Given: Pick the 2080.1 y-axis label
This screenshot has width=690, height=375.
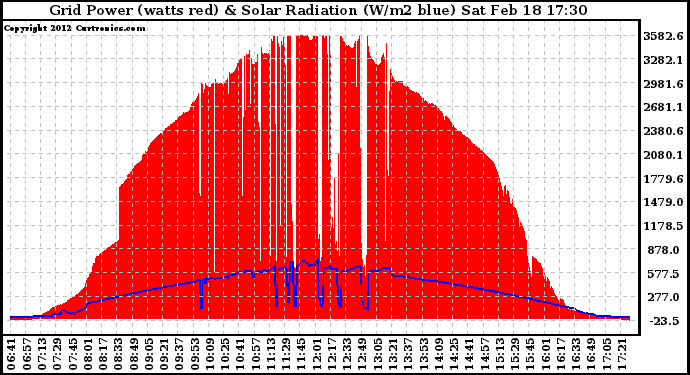Looking at the screenshot, I should [663, 155].
